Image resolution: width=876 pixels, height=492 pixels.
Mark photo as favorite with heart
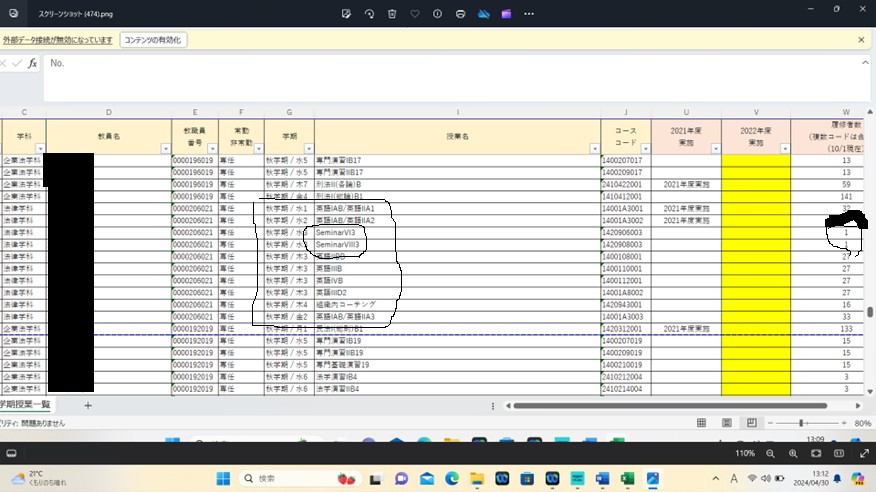point(415,14)
